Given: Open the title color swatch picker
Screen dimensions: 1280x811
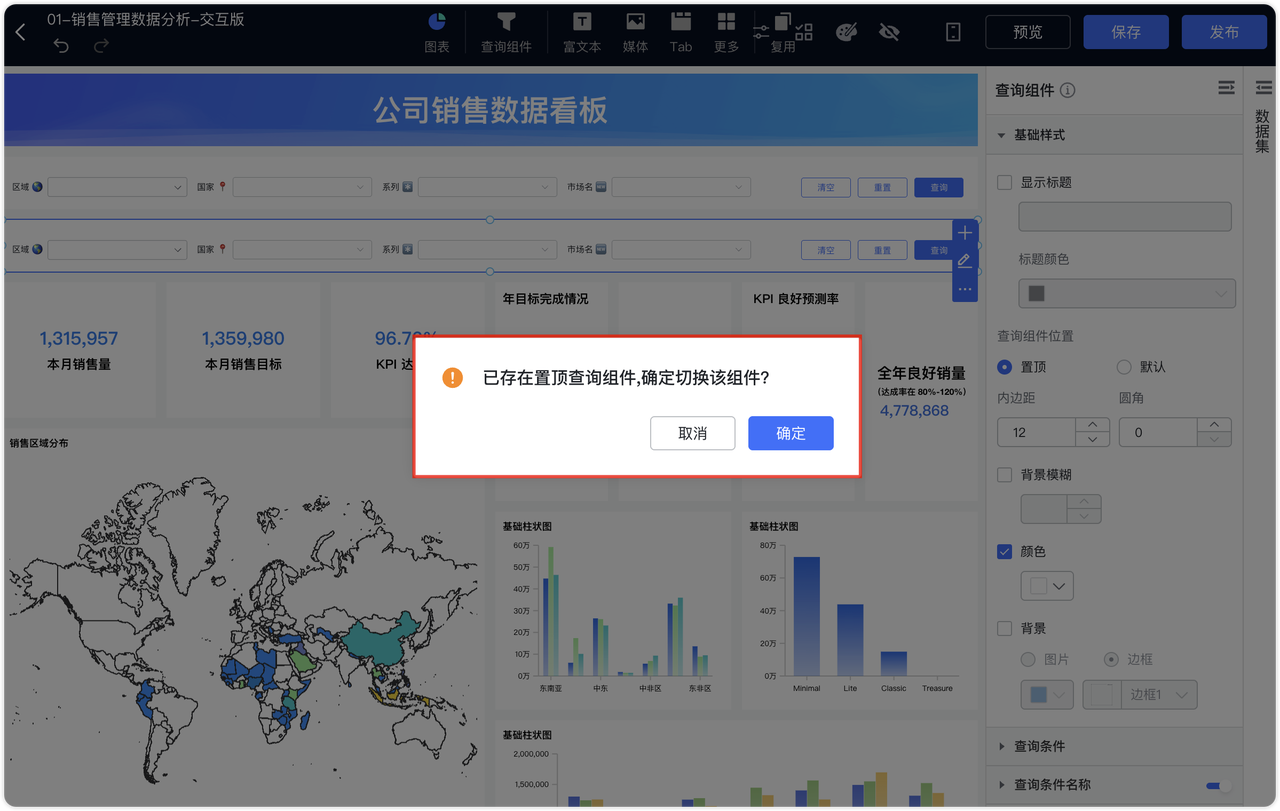Looking at the screenshot, I should coord(1126,293).
